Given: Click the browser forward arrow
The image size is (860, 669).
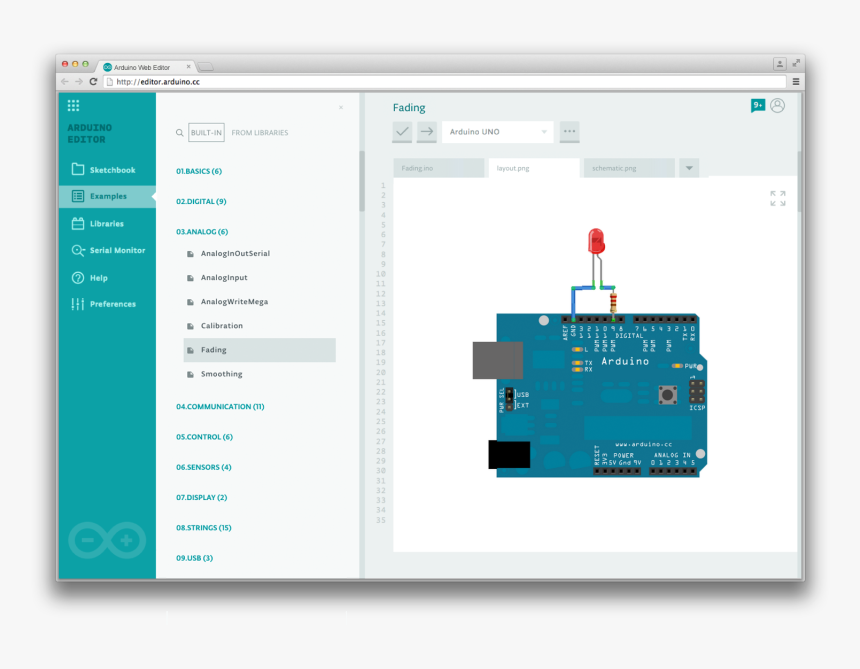Looking at the screenshot, I should (x=79, y=82).
